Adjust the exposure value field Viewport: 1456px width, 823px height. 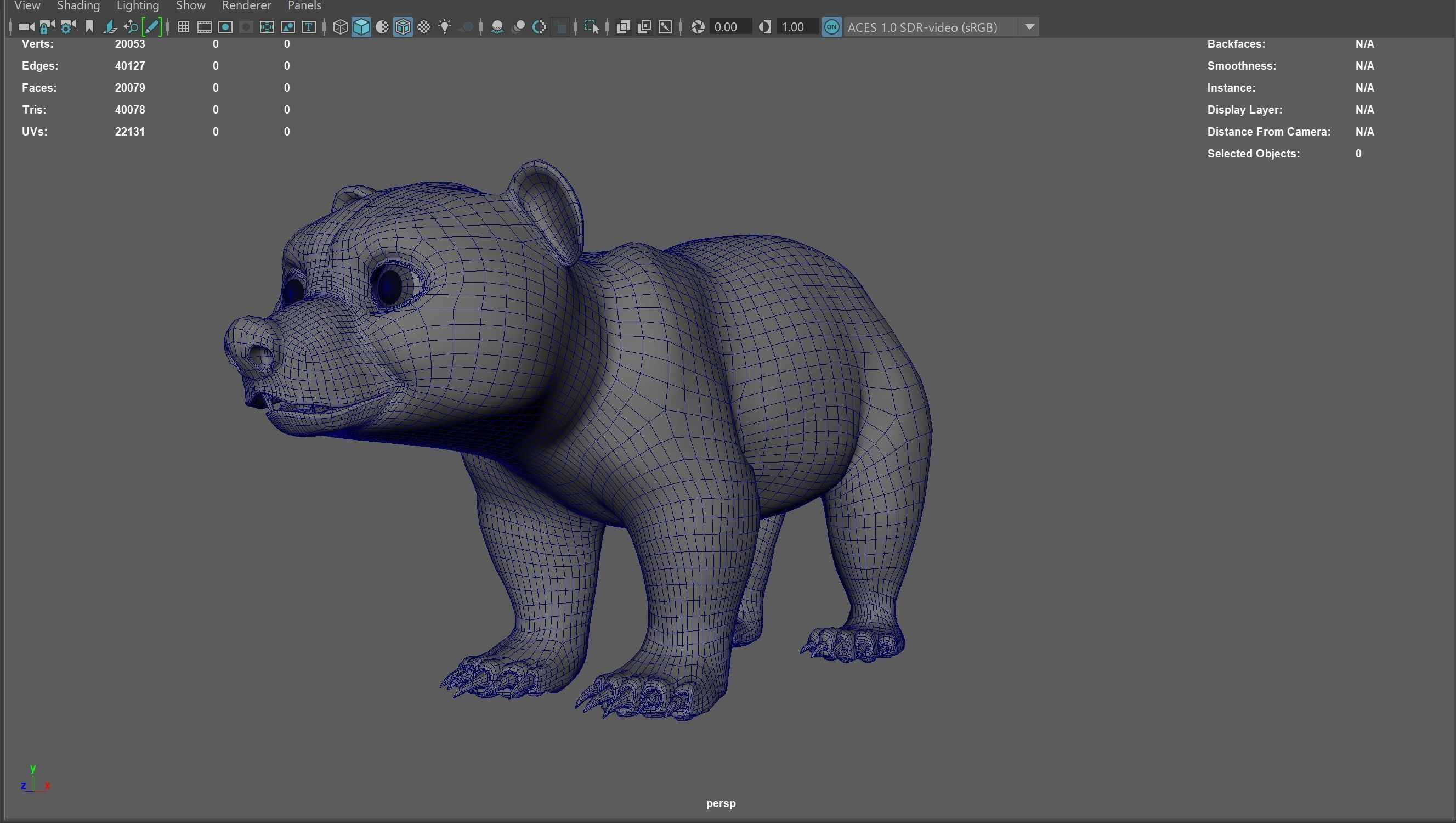click(x=729, y=26)
